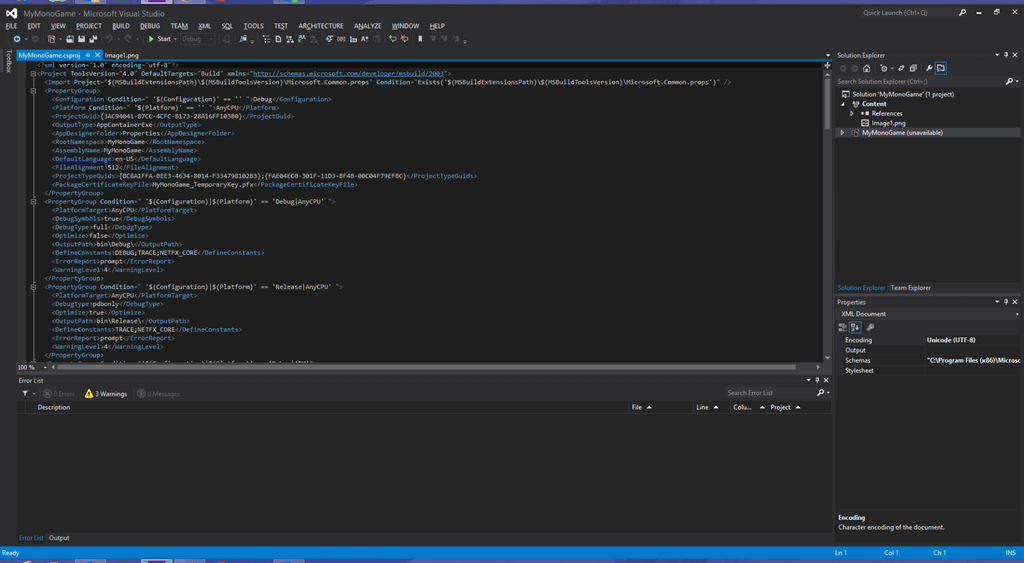Select the Encoding property row
Screen dimensions: 1024x563
[x=929, y=340]
